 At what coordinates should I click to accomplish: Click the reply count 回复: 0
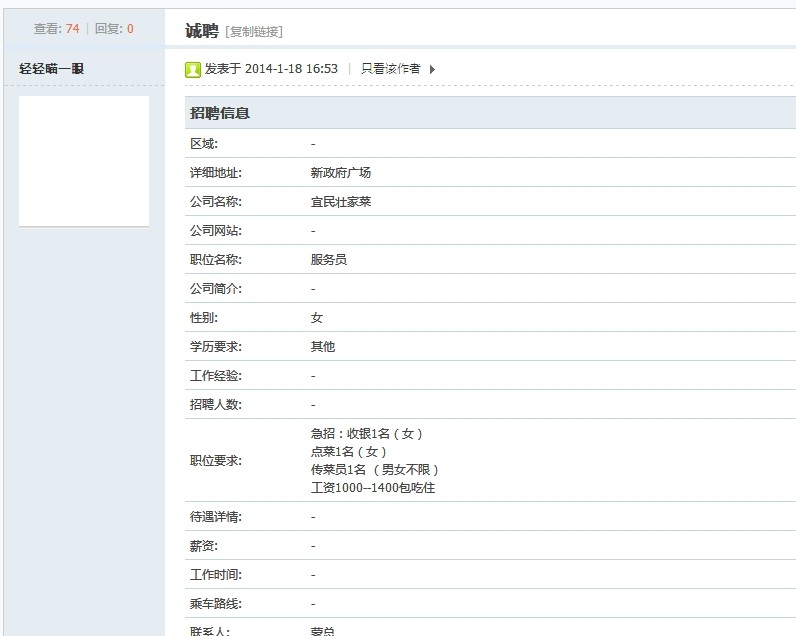[x=114, y=29]
